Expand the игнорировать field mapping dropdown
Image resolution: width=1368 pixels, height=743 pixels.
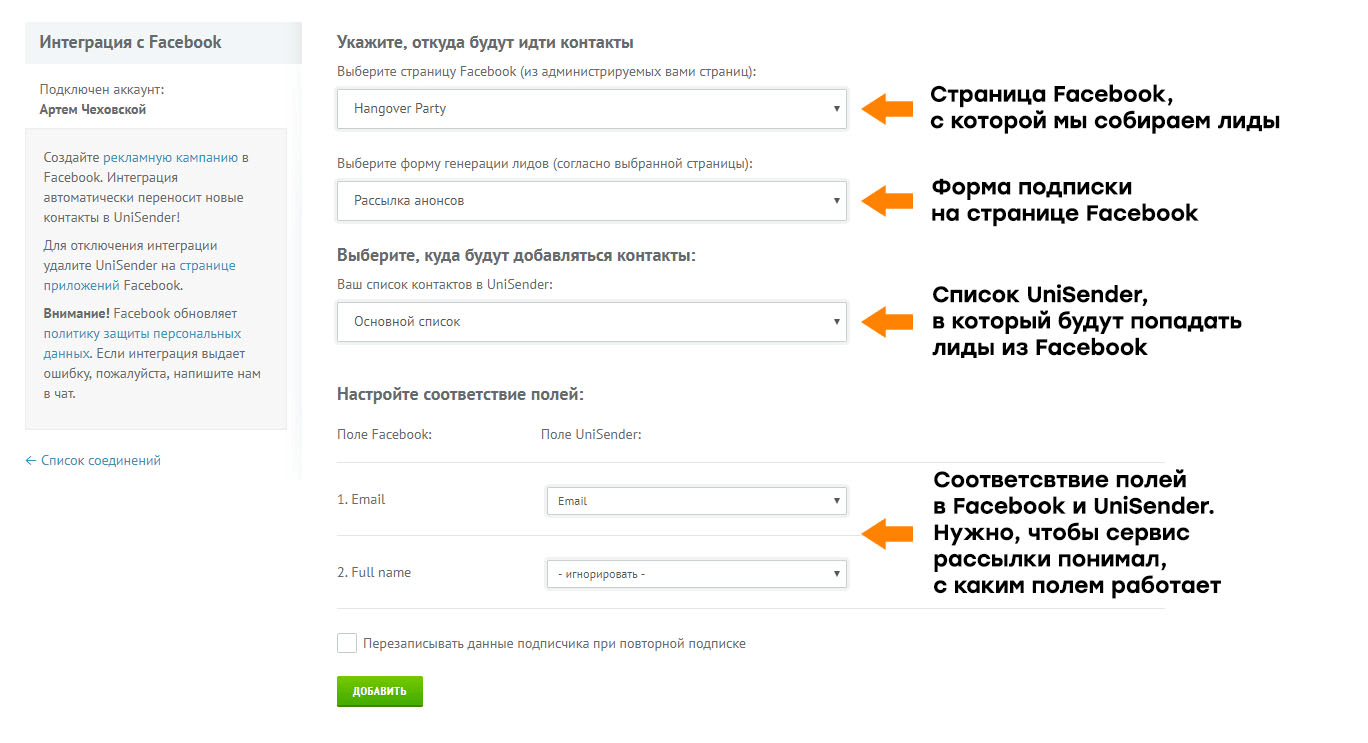[697, 574]
